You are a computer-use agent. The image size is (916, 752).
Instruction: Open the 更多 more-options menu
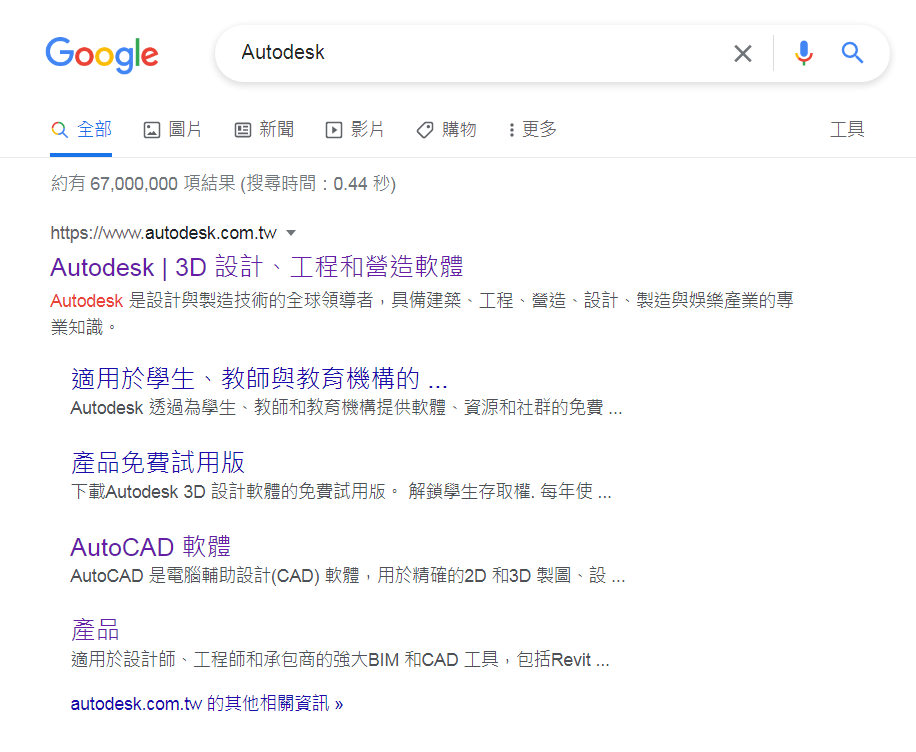(x=533, y=129)
